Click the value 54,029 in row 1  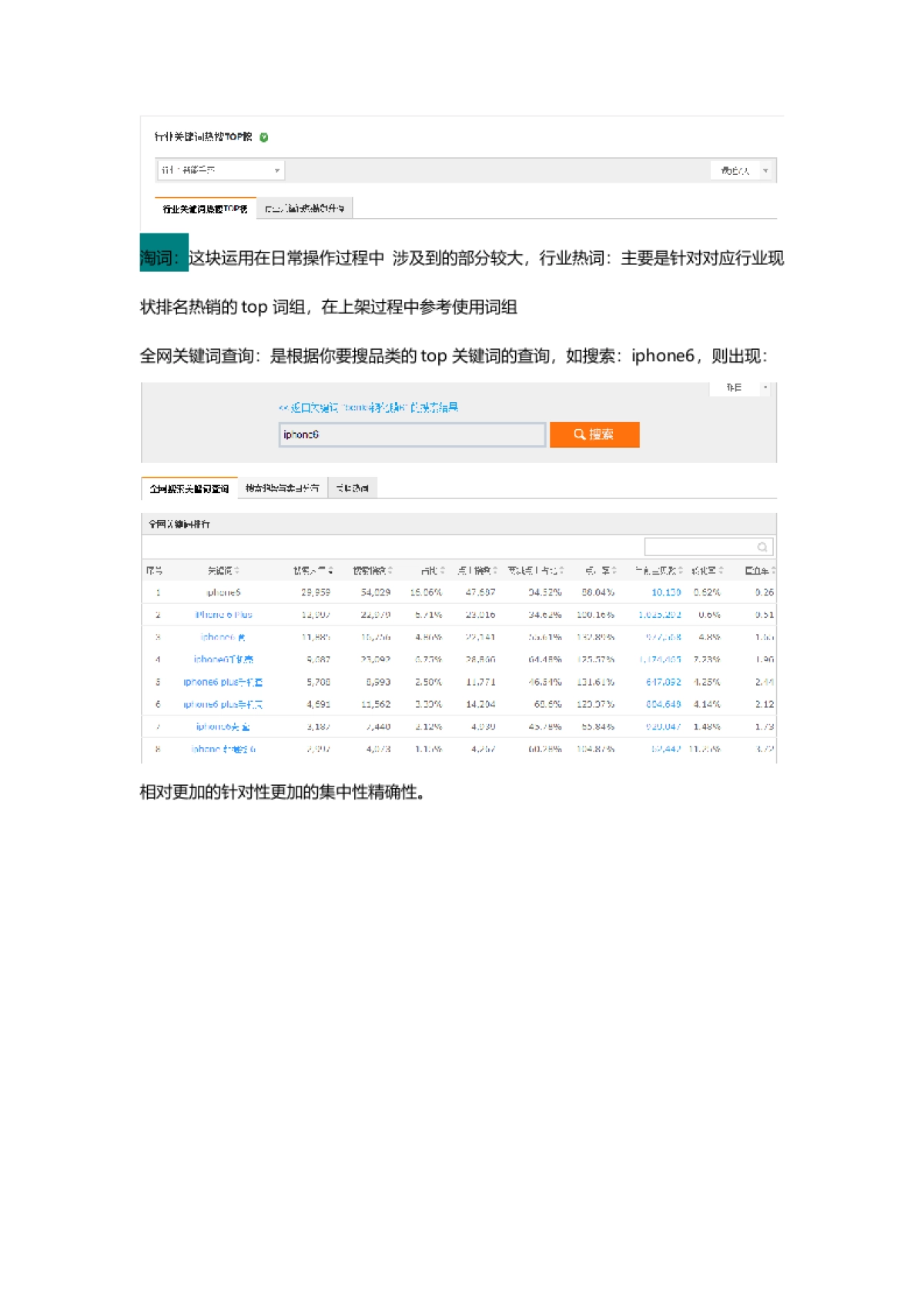pos(376,593)
